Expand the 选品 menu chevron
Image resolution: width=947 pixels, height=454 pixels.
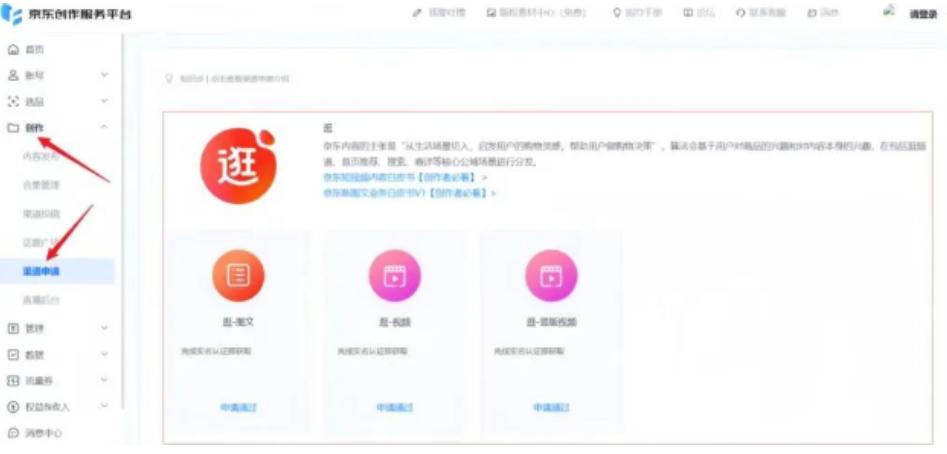point(104,101)
